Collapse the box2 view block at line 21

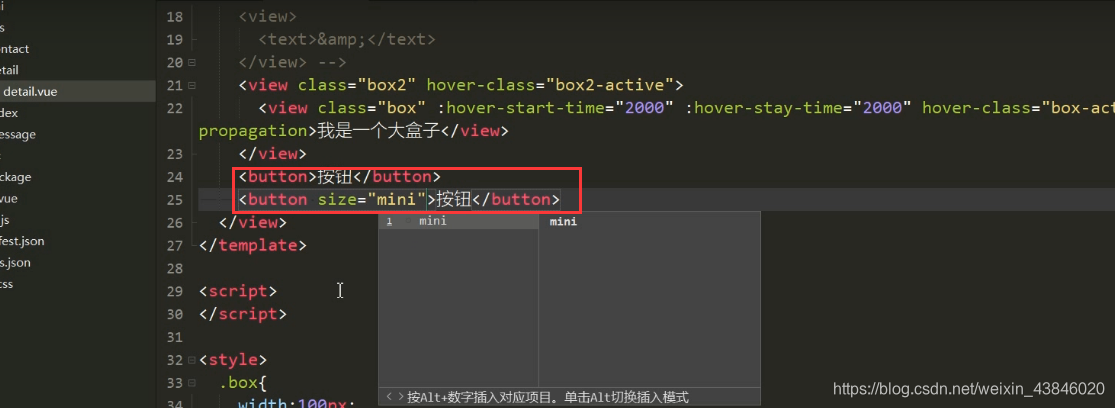pos(192,86)
